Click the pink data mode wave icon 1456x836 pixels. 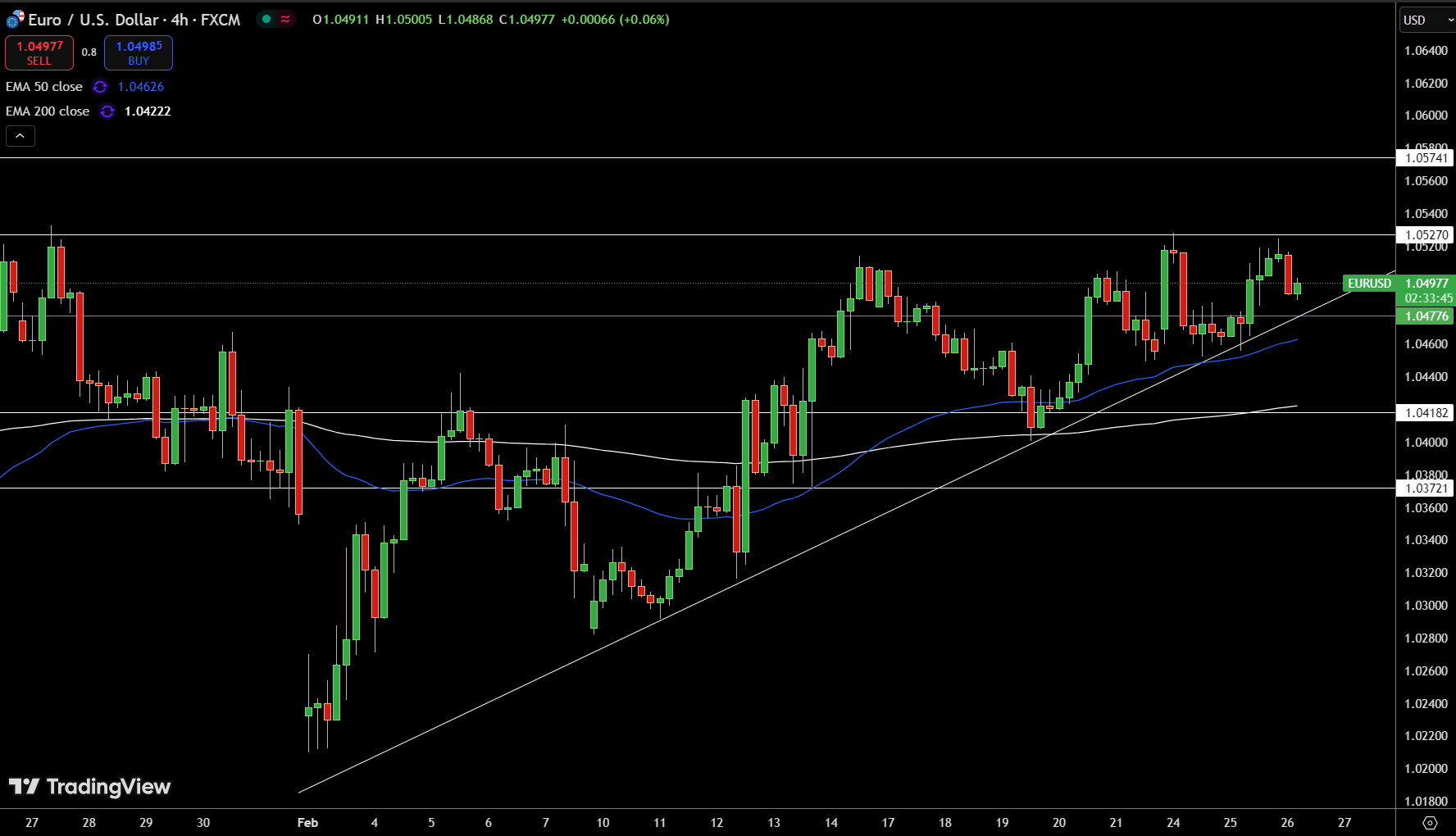[x=285, y=19]
